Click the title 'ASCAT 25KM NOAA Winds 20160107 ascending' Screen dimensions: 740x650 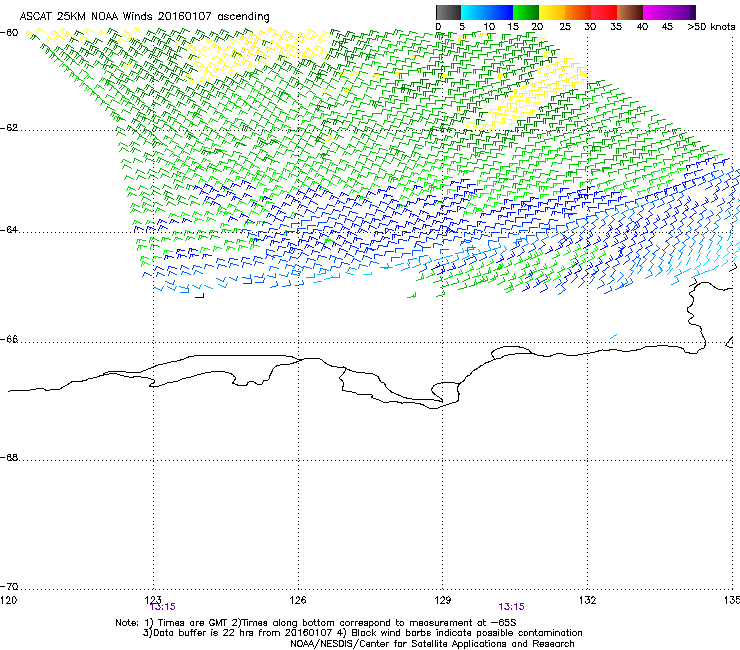pyautogui.click(x=144, y=17)
